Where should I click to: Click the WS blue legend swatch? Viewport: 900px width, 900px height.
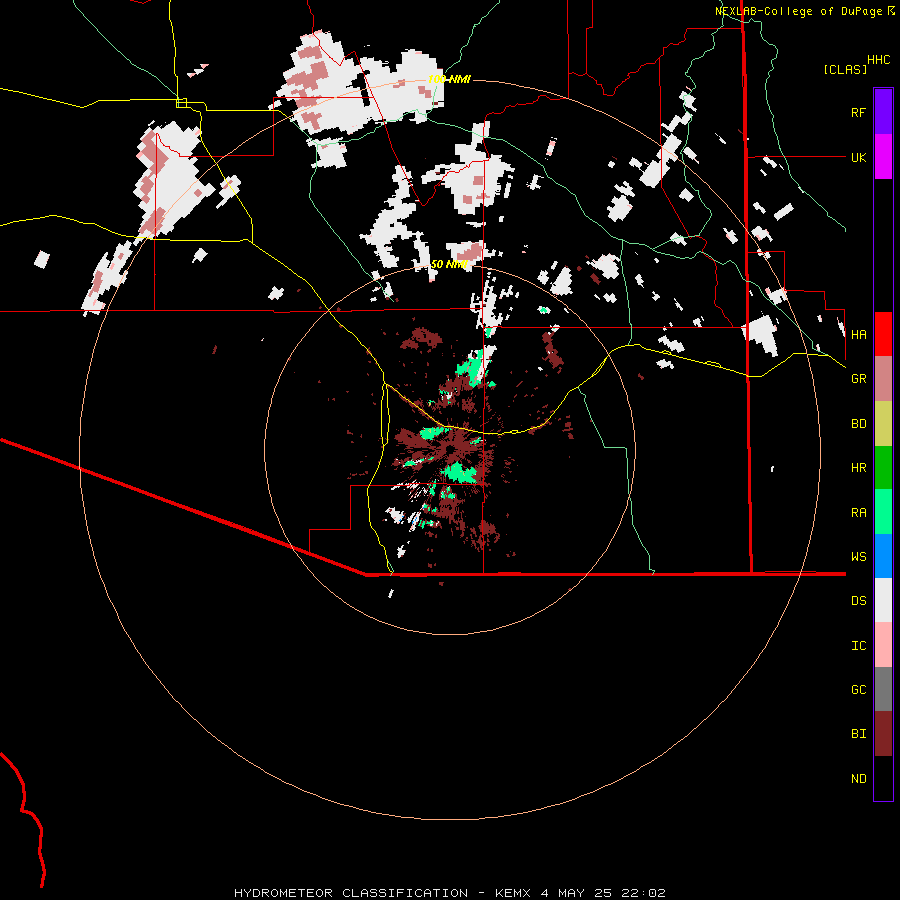click(x=883, y=556)
